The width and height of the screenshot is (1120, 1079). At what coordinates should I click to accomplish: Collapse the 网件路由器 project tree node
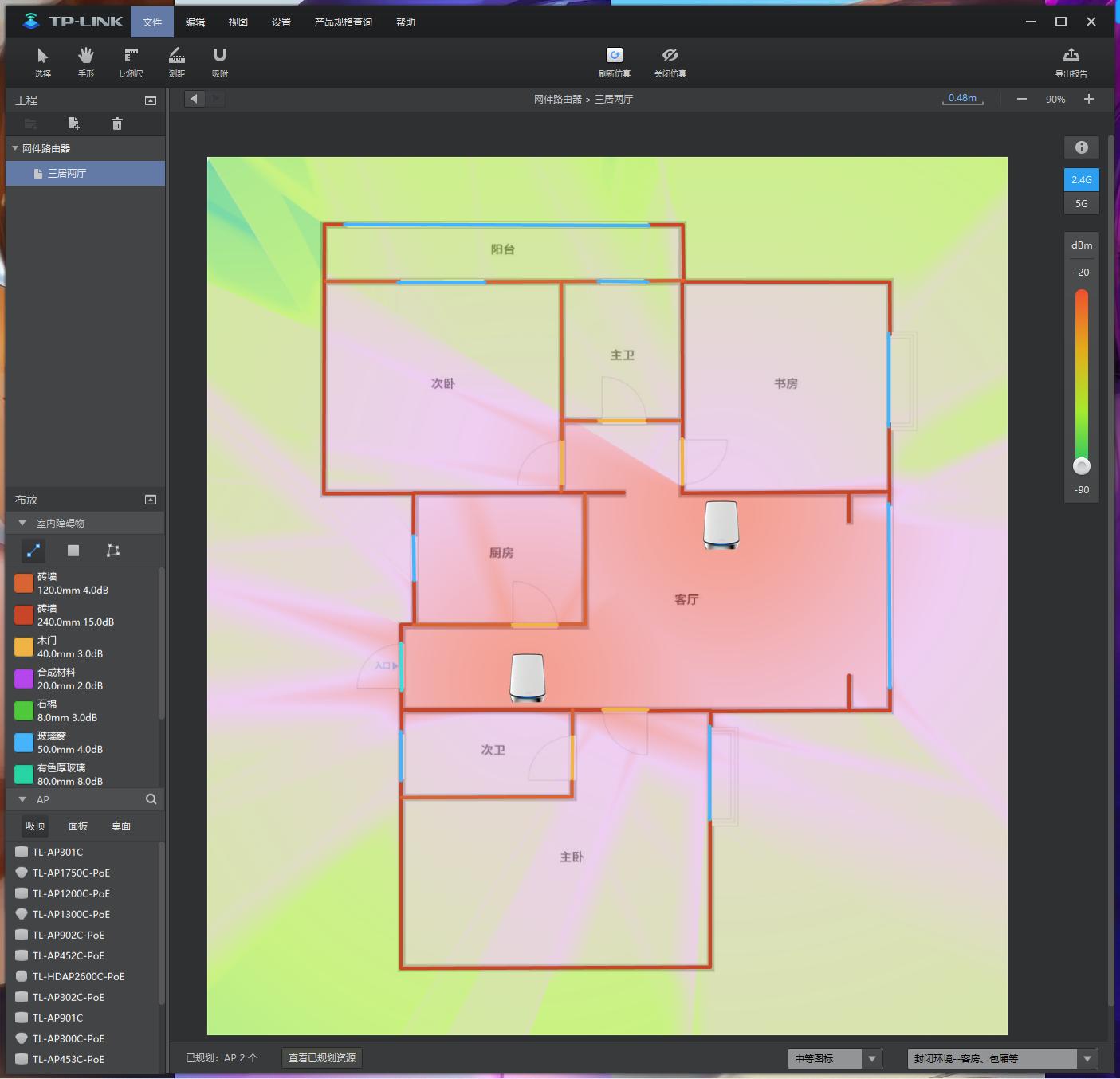[15, 148]
